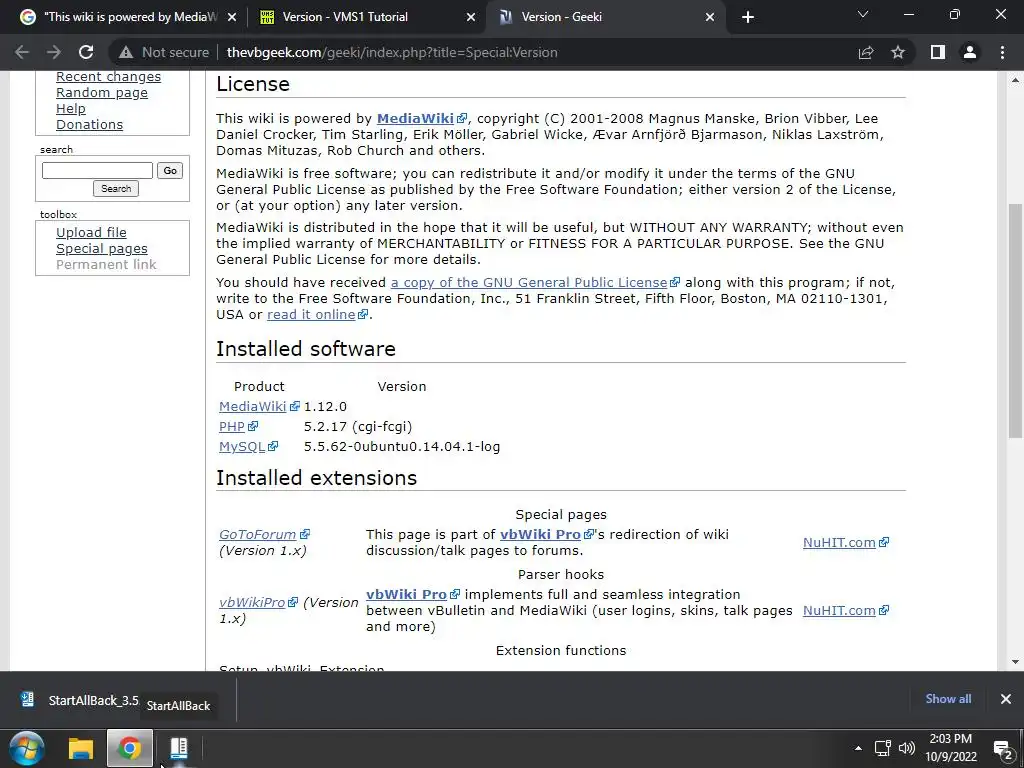This screenshot has height=768, width=1024.
Task: Open the tab search dropdown
Action: pyautogui.click(x=863, y=14)
